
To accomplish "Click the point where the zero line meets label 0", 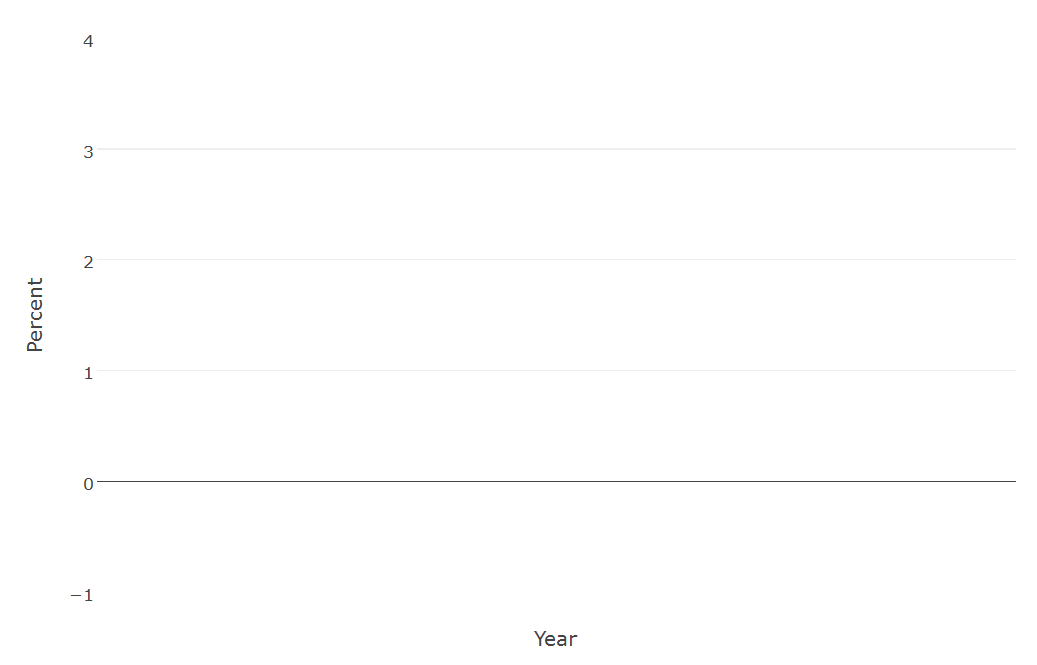I will tap(97, 481).
